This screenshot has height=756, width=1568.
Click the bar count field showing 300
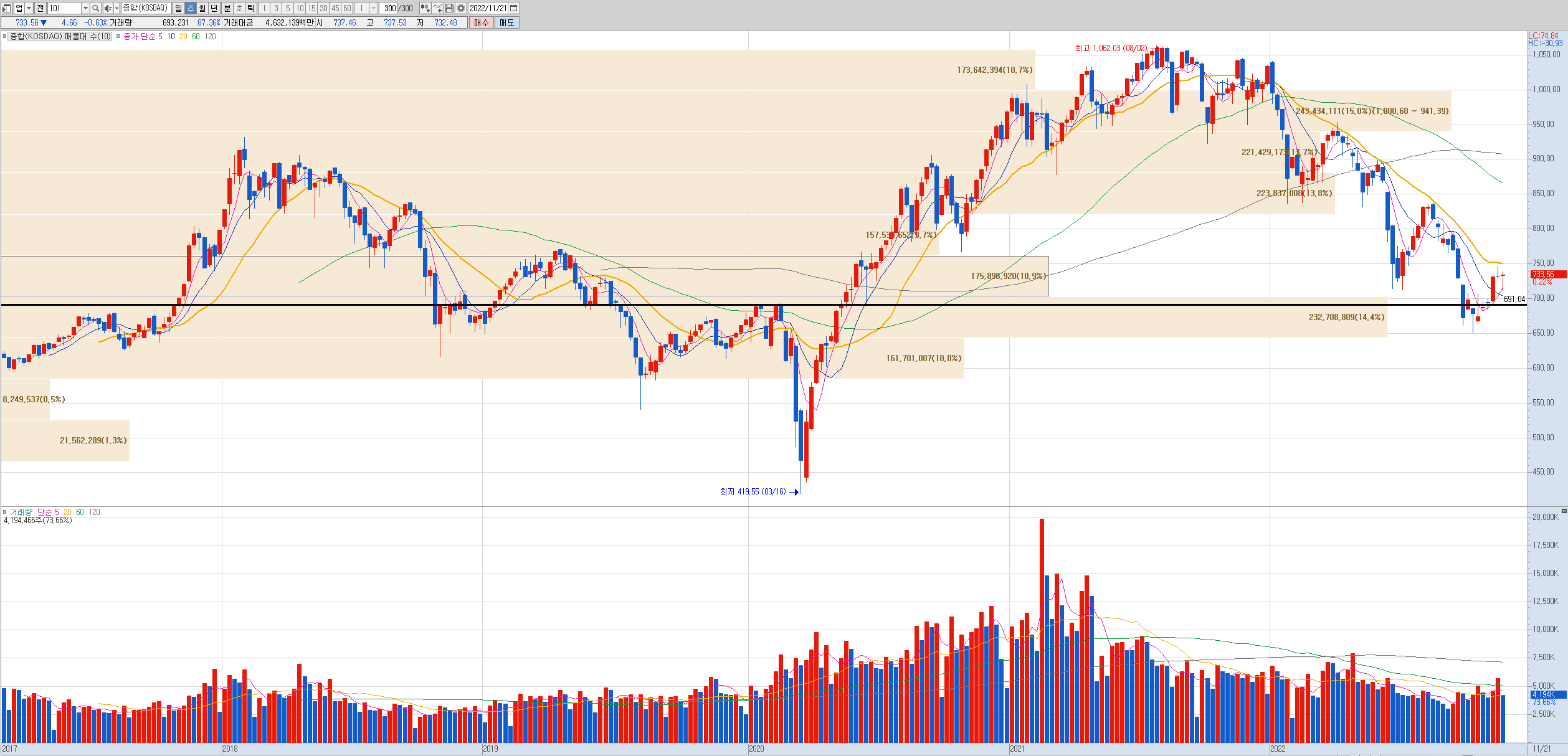387,8
